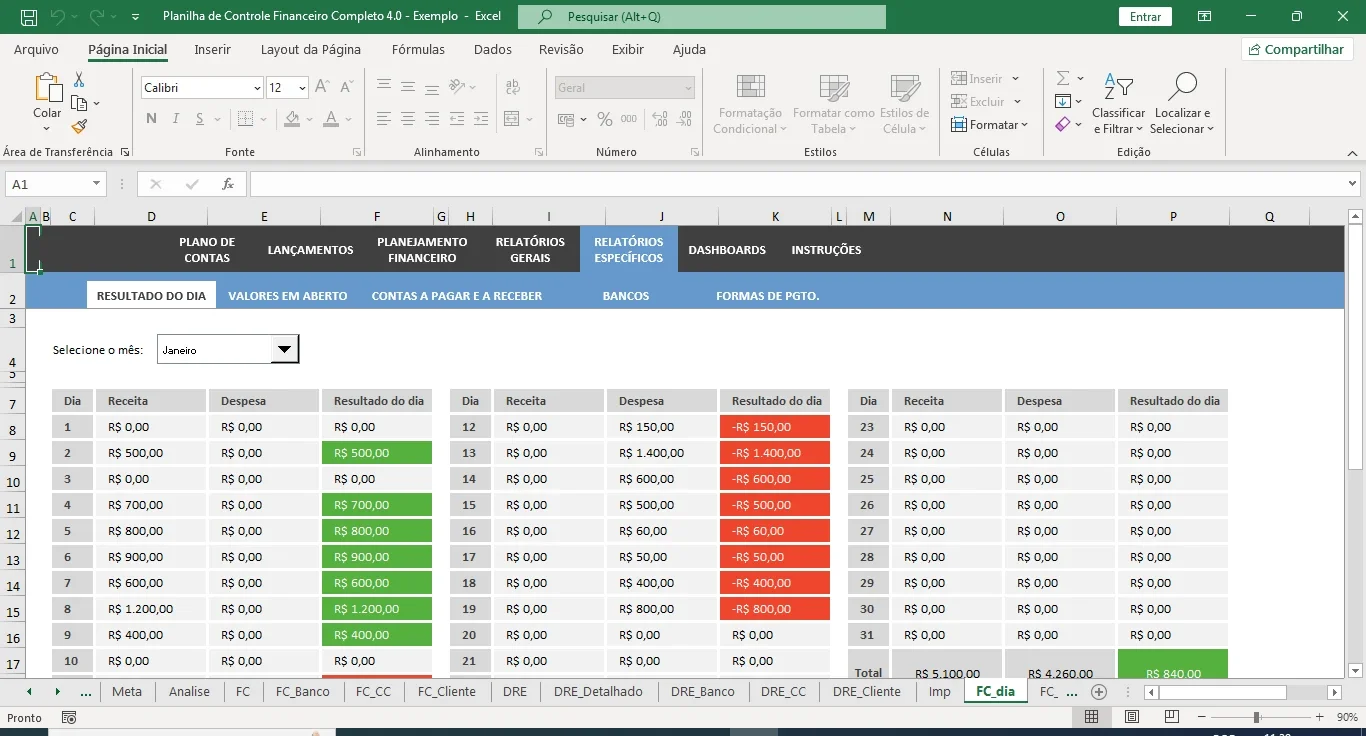Switch to Page Layout view icon
The width and height of the screenshot is (1366, 736).
1131,717
